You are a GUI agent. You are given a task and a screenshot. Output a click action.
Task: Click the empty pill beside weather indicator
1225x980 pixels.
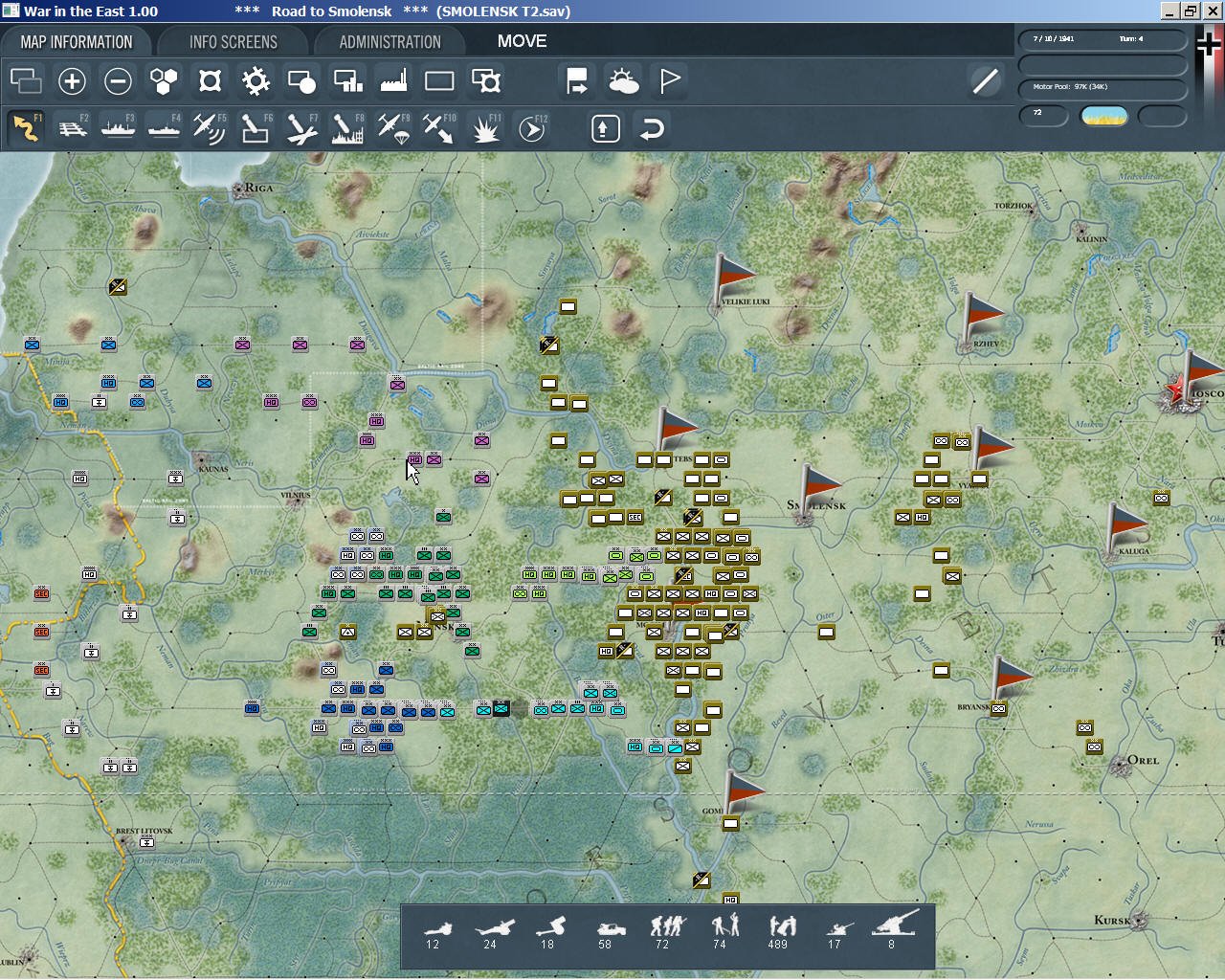pos(1162,116)
